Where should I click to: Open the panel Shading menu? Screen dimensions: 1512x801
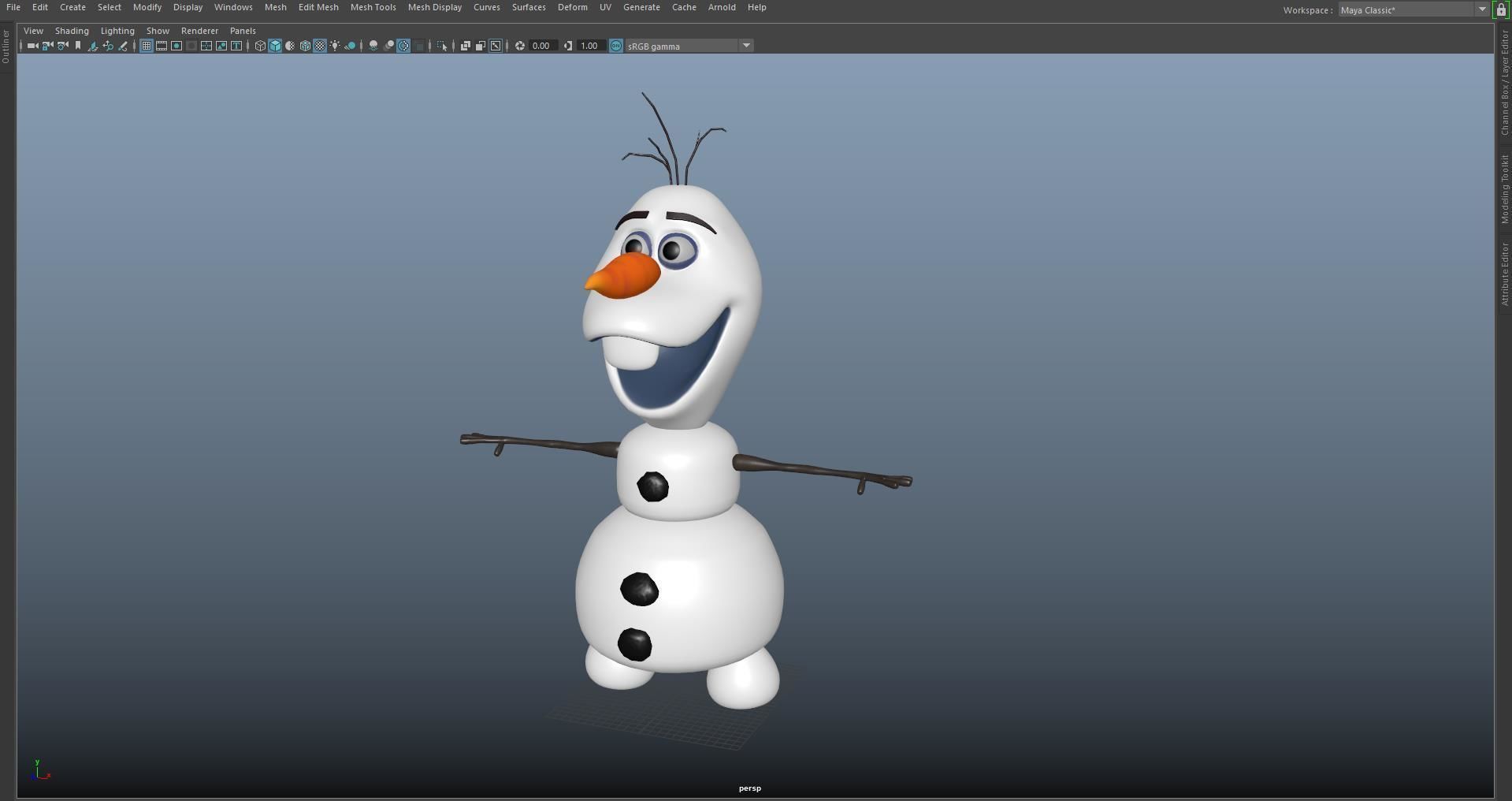tap(72, 31)
